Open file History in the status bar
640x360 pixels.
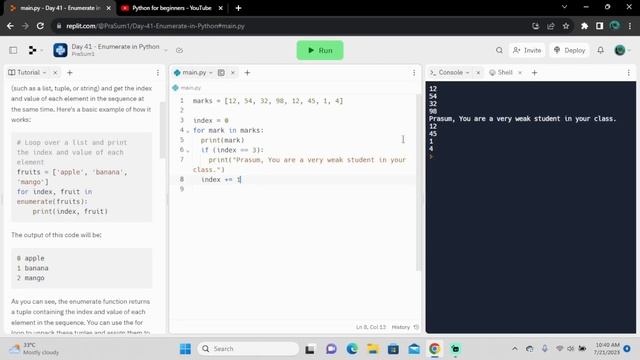point(405,327)
